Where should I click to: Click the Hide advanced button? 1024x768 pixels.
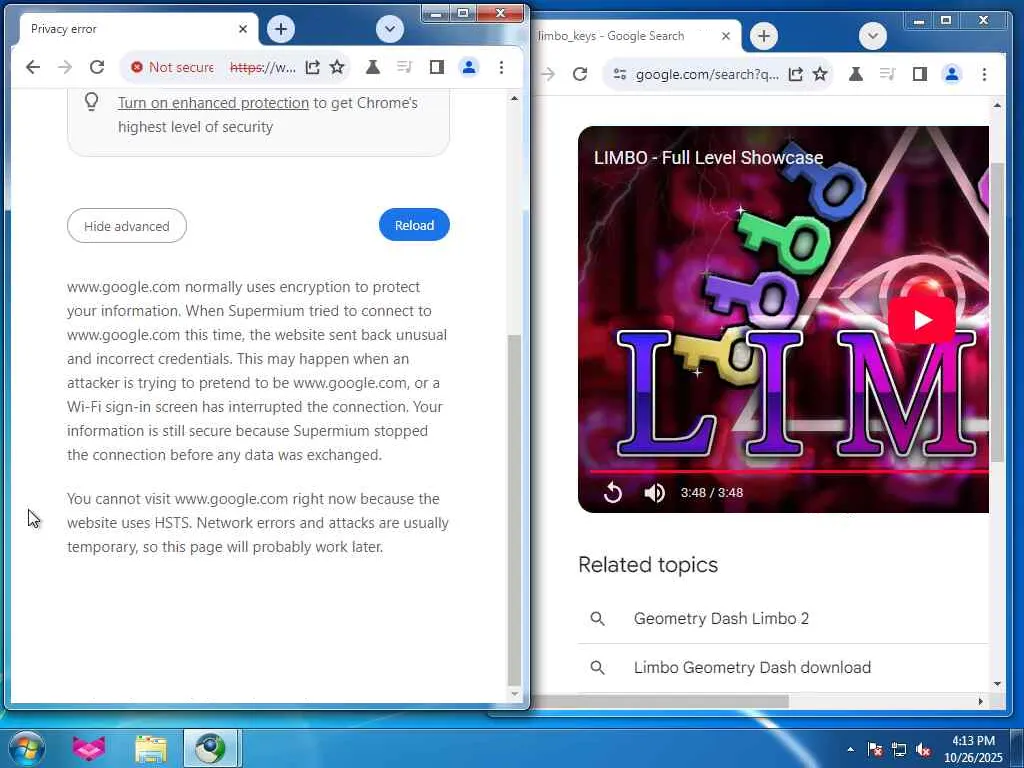(127, 226)
